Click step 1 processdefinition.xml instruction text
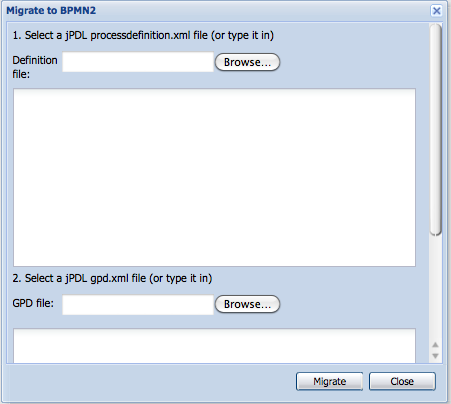The image size is (451, 404). click(143, 35)
